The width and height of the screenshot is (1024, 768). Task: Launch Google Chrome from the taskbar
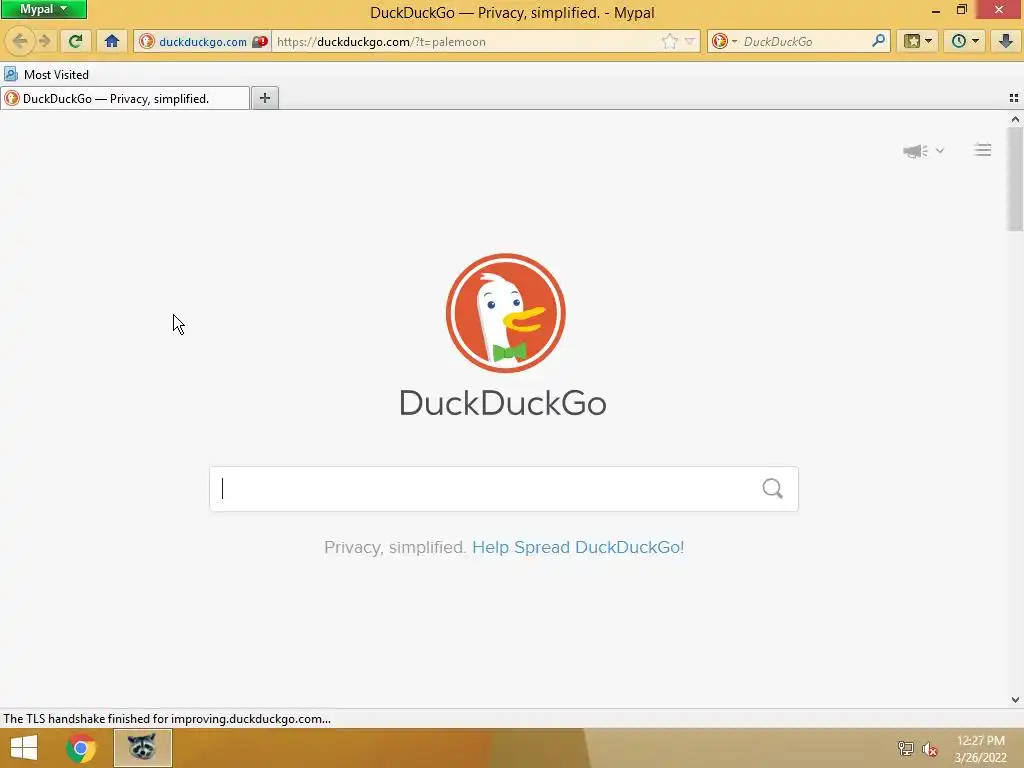(x=81, y=748)
